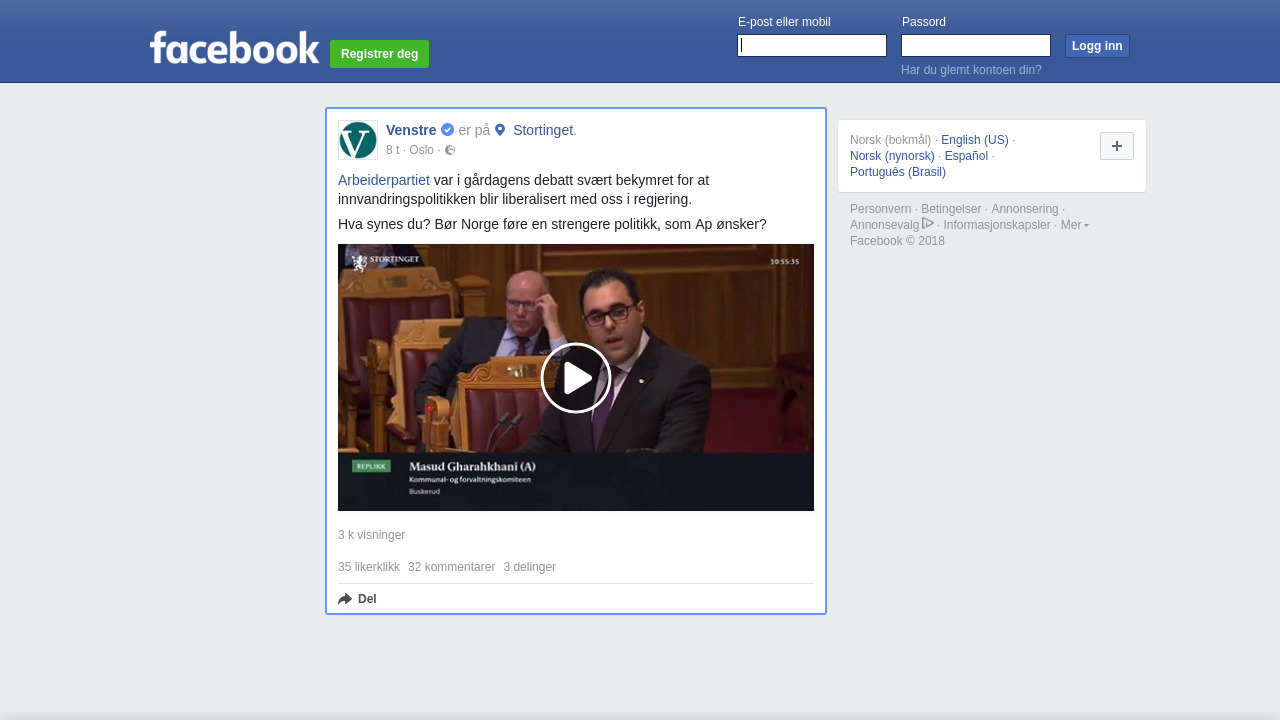Switch language to Norsk (nynorsk)
This screenshot has height=720, width=1280.
click(892, 156)
